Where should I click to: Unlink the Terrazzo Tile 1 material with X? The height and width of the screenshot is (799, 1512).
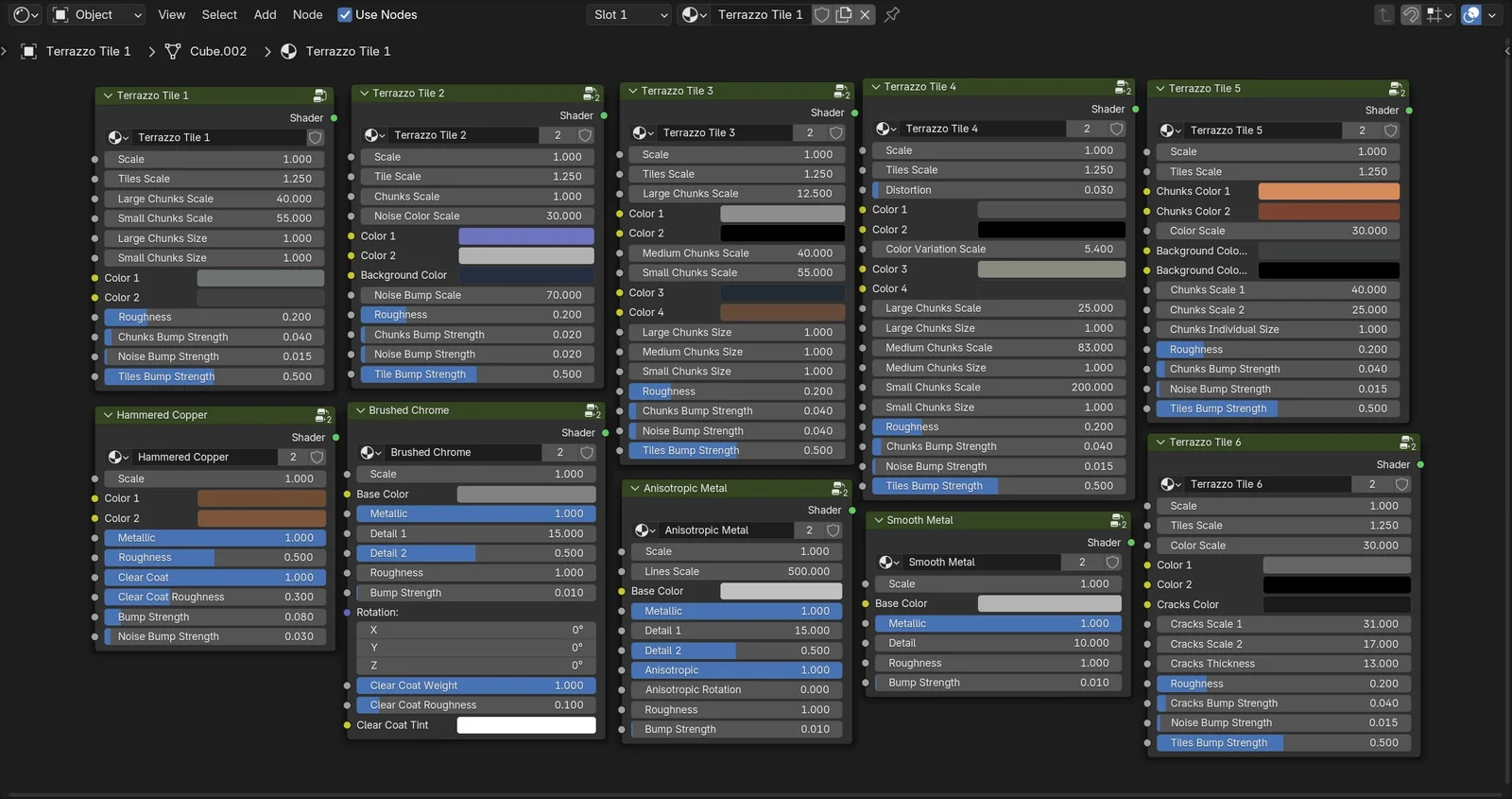click(x=865, y=14)
